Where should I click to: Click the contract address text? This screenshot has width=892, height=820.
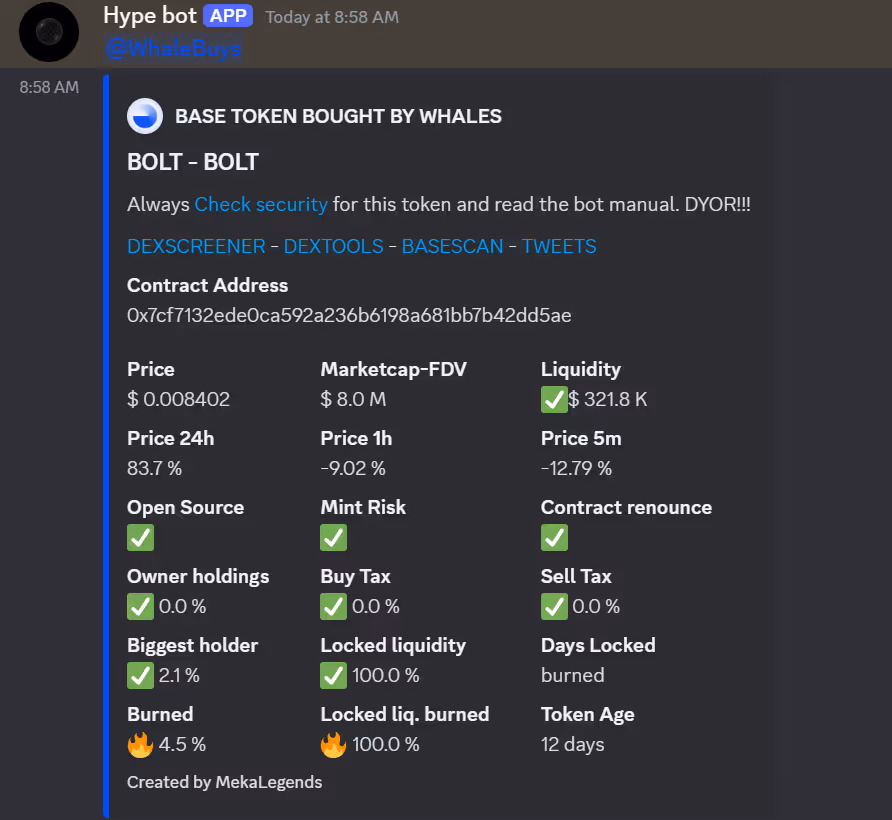pos(349,316)
